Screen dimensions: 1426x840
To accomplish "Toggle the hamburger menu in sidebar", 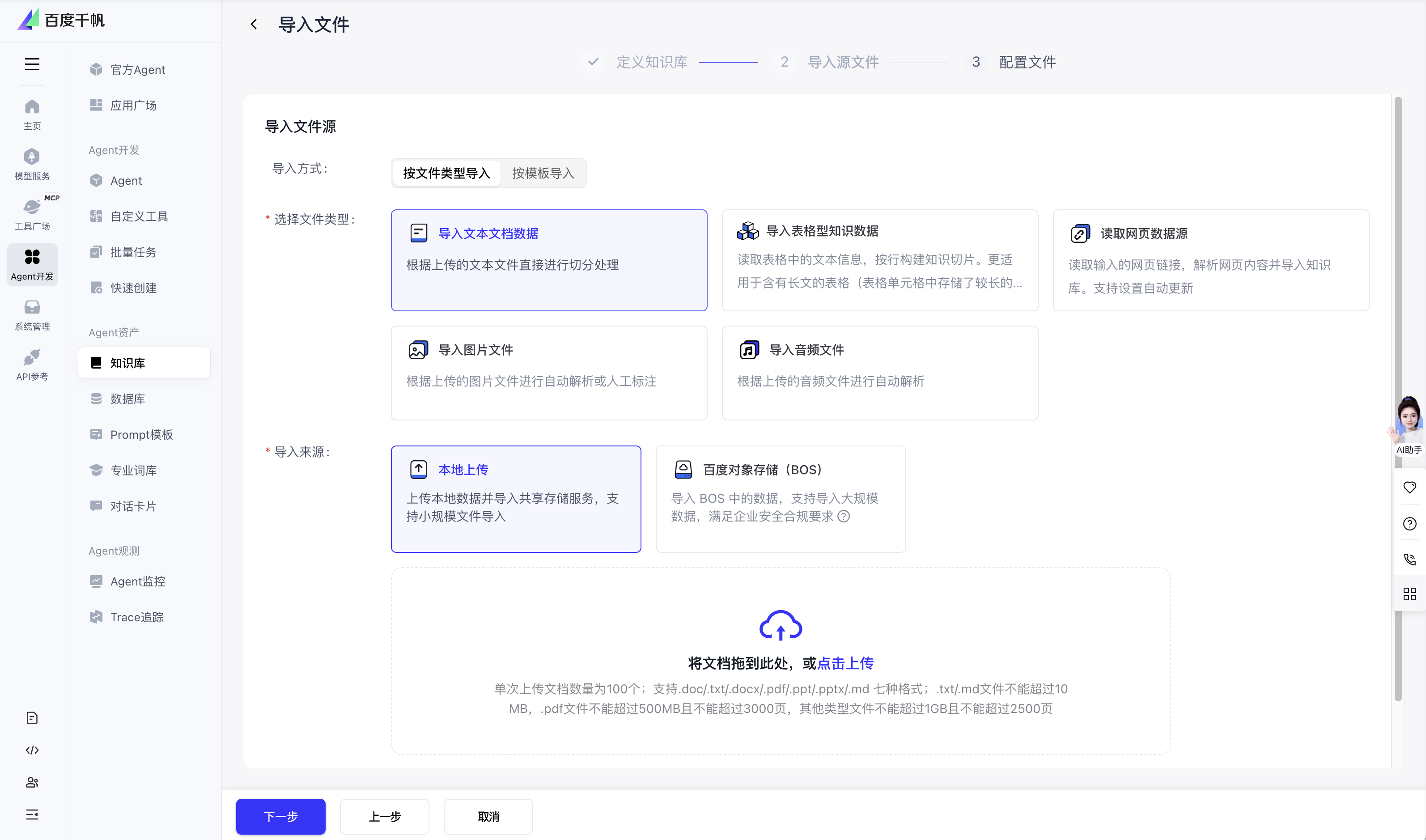I will point(32,64).
